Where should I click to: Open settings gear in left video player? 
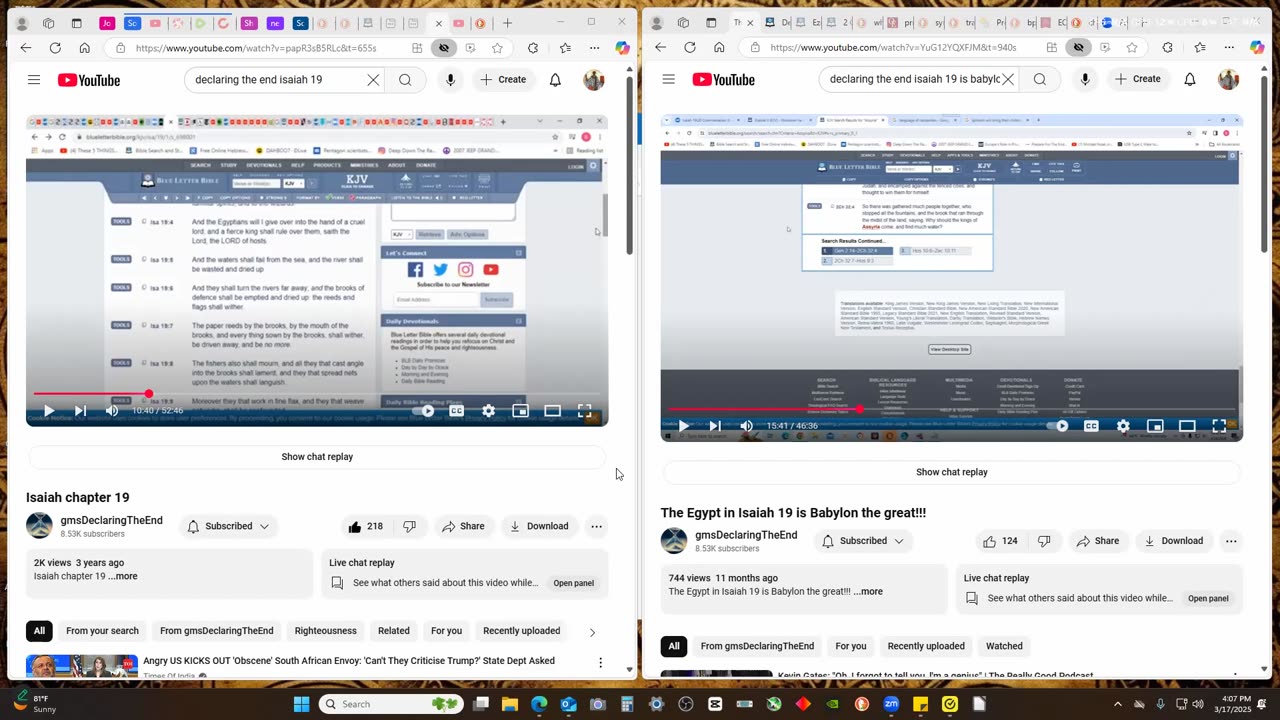point(488,410)
